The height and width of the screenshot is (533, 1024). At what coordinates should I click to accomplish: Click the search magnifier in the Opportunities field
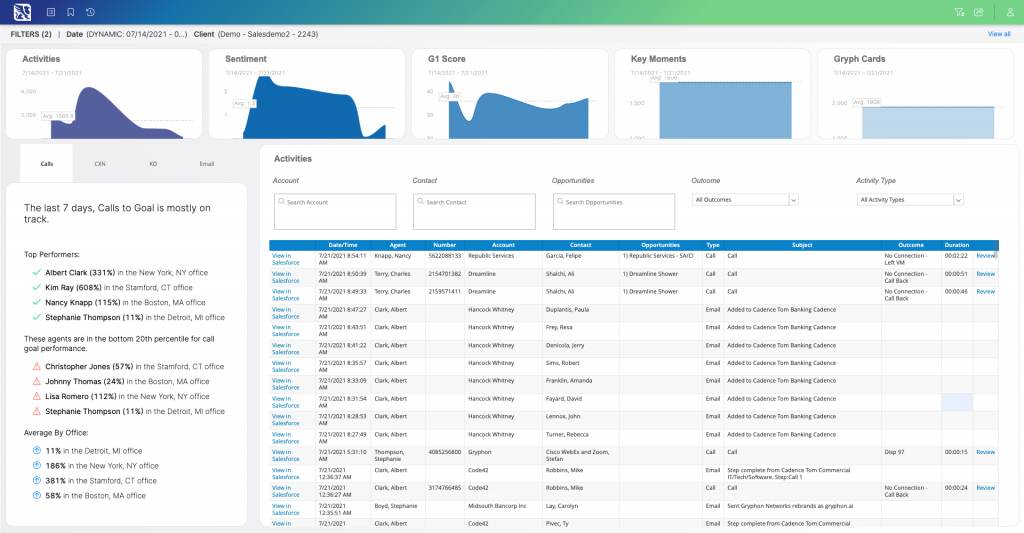pyautogui.click(x=560, y=202)
